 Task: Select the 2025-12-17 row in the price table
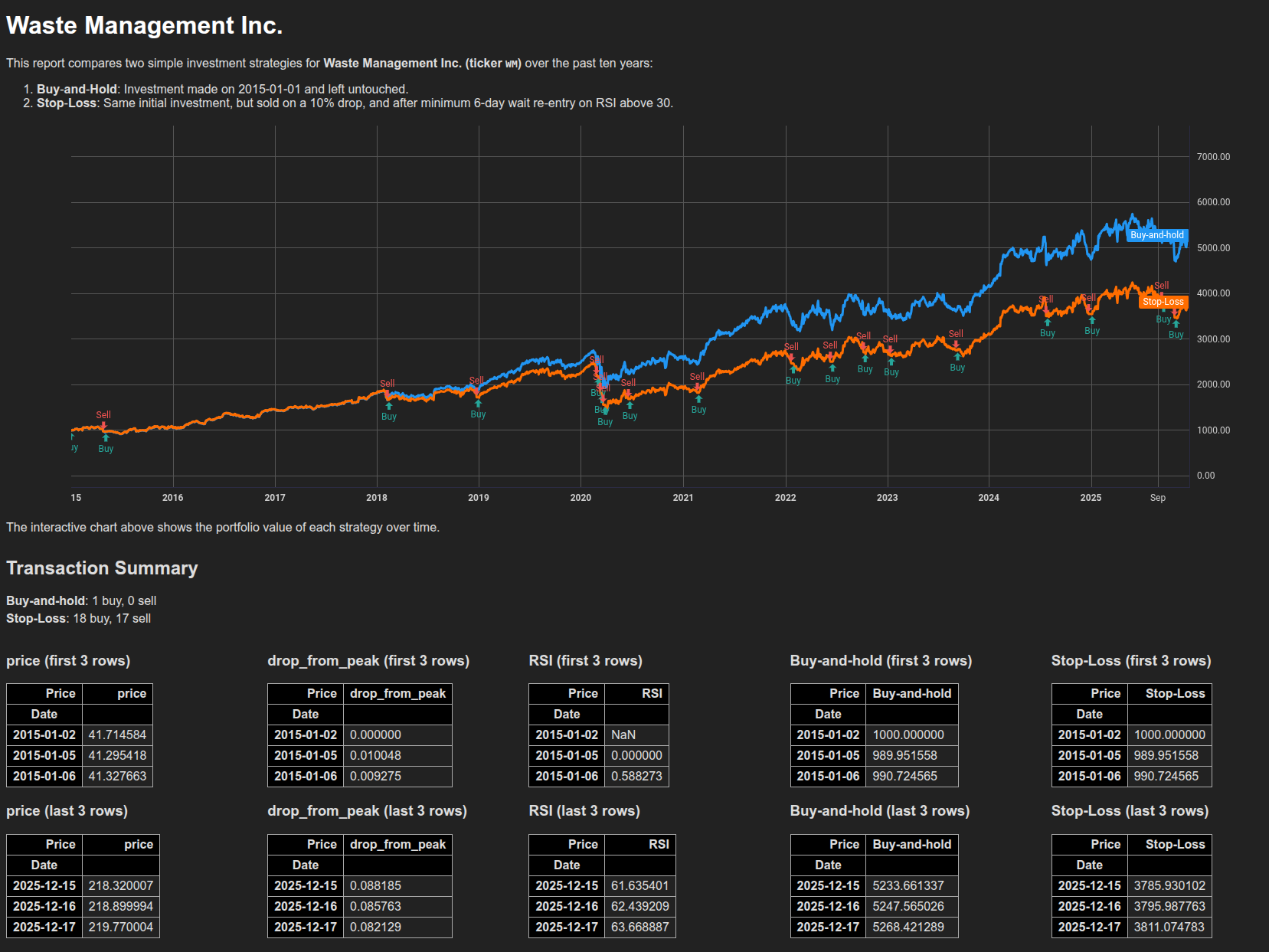[x=82, y=927]
